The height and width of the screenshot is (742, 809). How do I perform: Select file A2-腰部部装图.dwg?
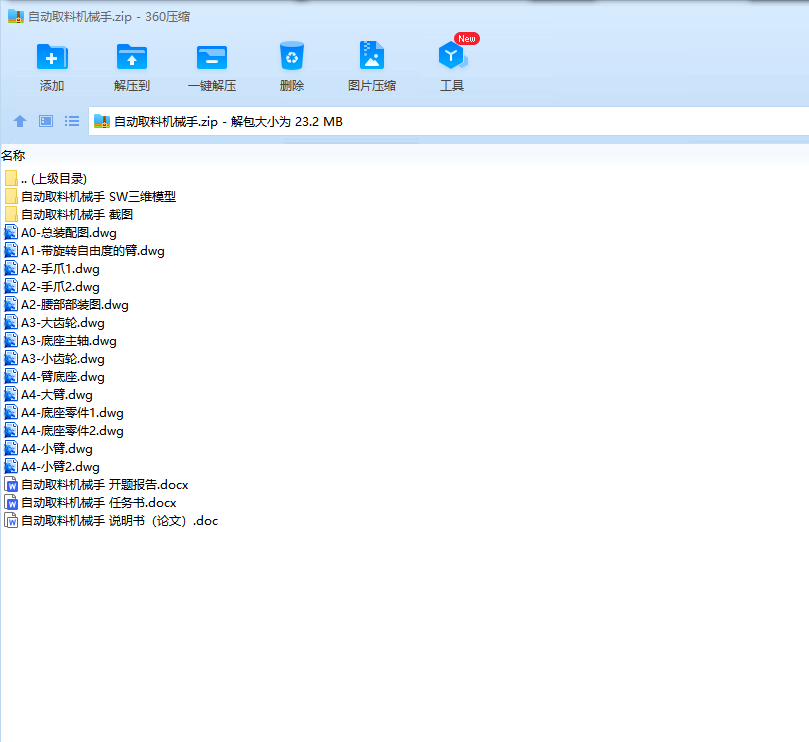67,305
